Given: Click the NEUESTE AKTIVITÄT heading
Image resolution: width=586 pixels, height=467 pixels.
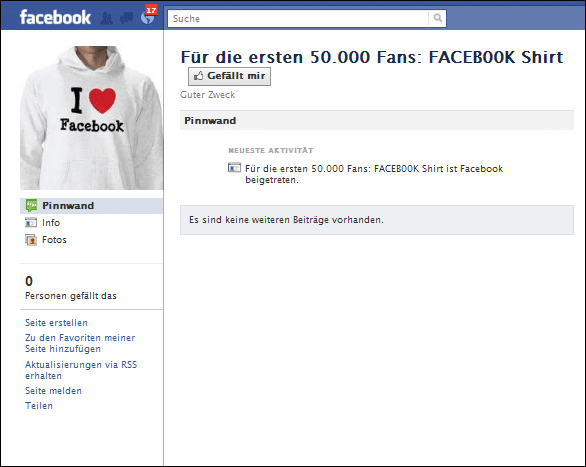Looking at the screenshot, I should [271, 151].
